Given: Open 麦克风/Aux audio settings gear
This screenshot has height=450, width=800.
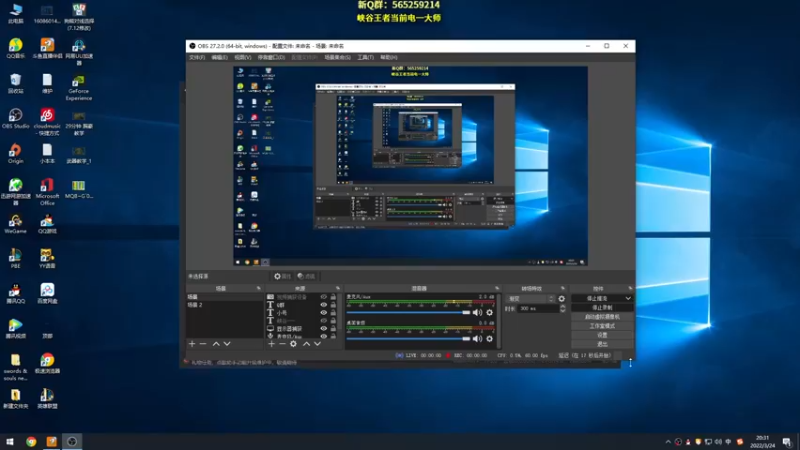Looking at the screenshot, I should point(490,312).
